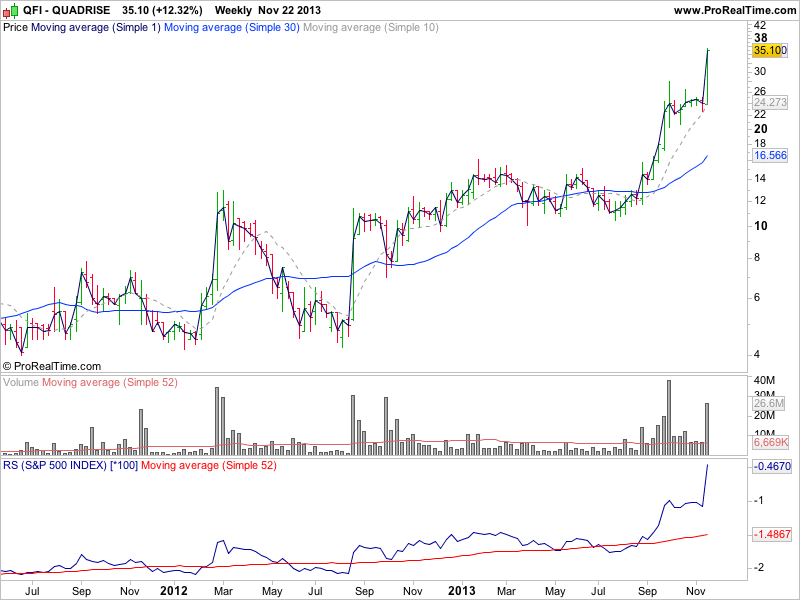Click the 2012 year label on time axis
The height and width of the screenshot is (600, 800).
[x=174, y=591]
